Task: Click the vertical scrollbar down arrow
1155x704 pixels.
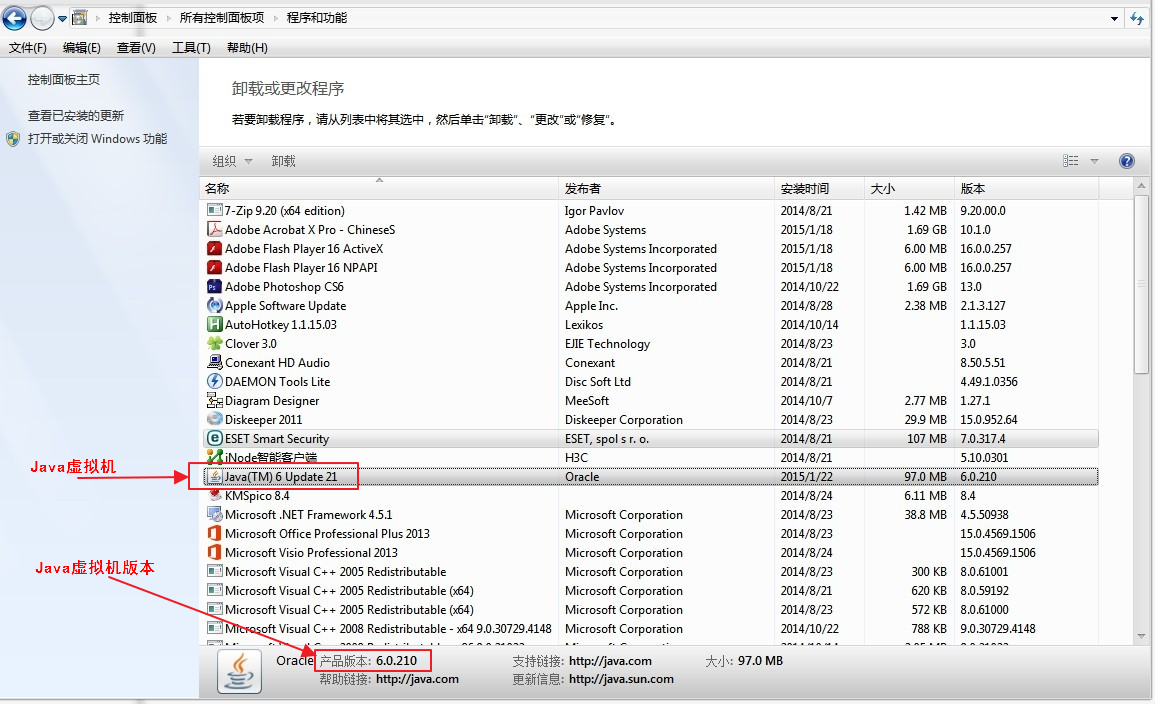Action: (x=1142, y=636)
